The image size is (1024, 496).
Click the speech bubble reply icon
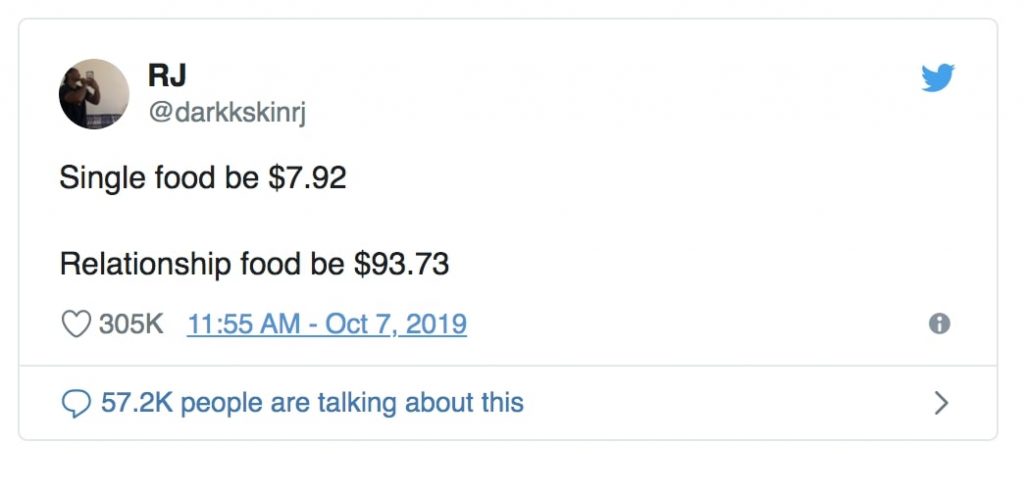click(x=76, y=403)
